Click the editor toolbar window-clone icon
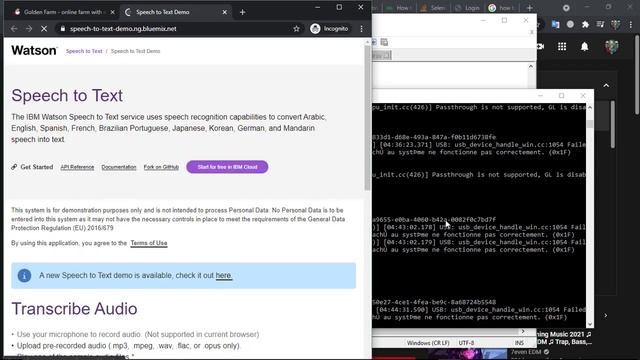 pos(384,42)
